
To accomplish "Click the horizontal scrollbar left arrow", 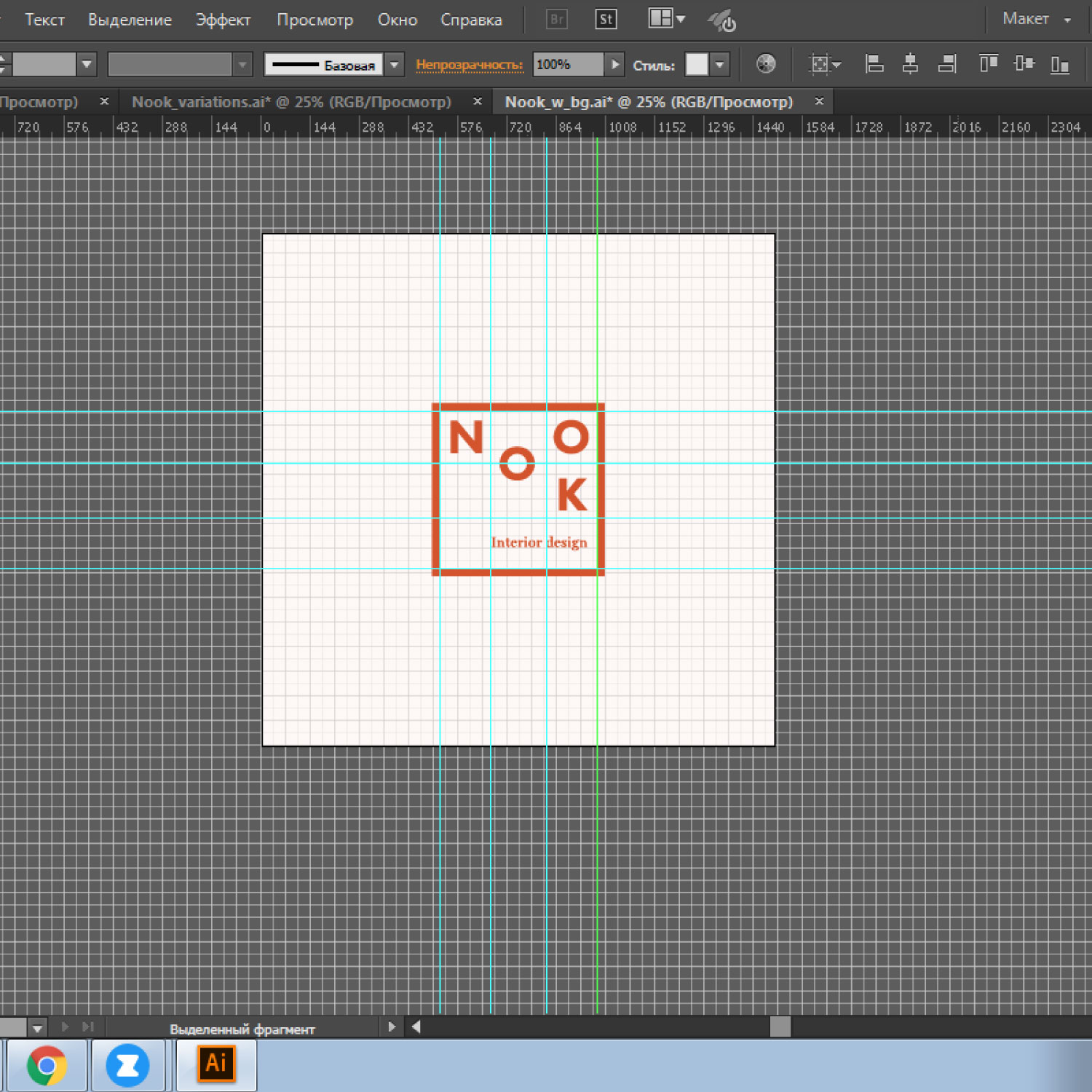I will [416, 1027].
